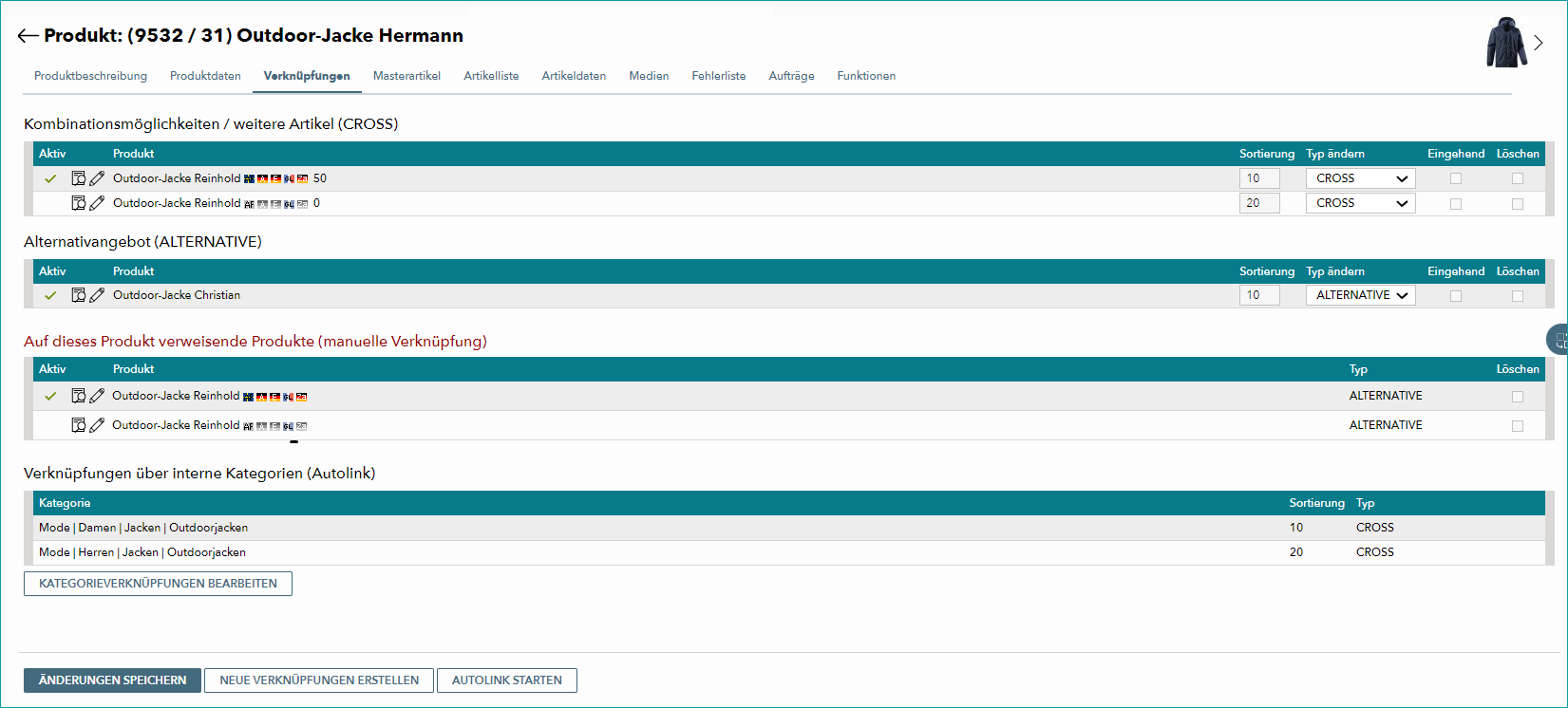Click Sortierung field containing 20 for Reinhold 0
Screen dimensions: 1568x708
(x=1259, y=203)
